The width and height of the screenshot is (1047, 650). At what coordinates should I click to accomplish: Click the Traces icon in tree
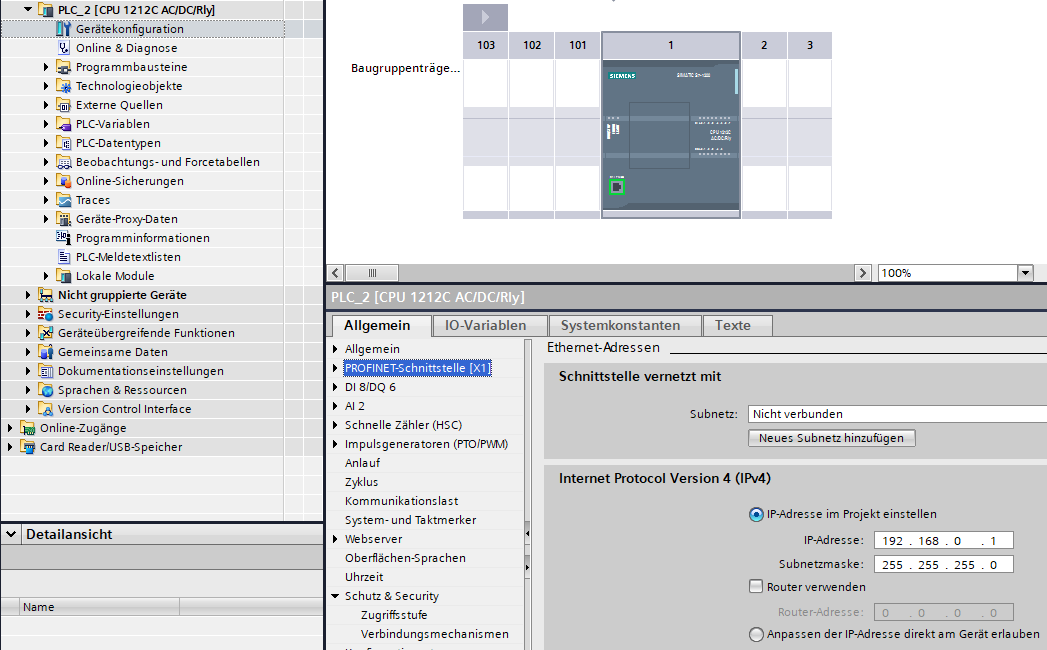tap(63, 200)
